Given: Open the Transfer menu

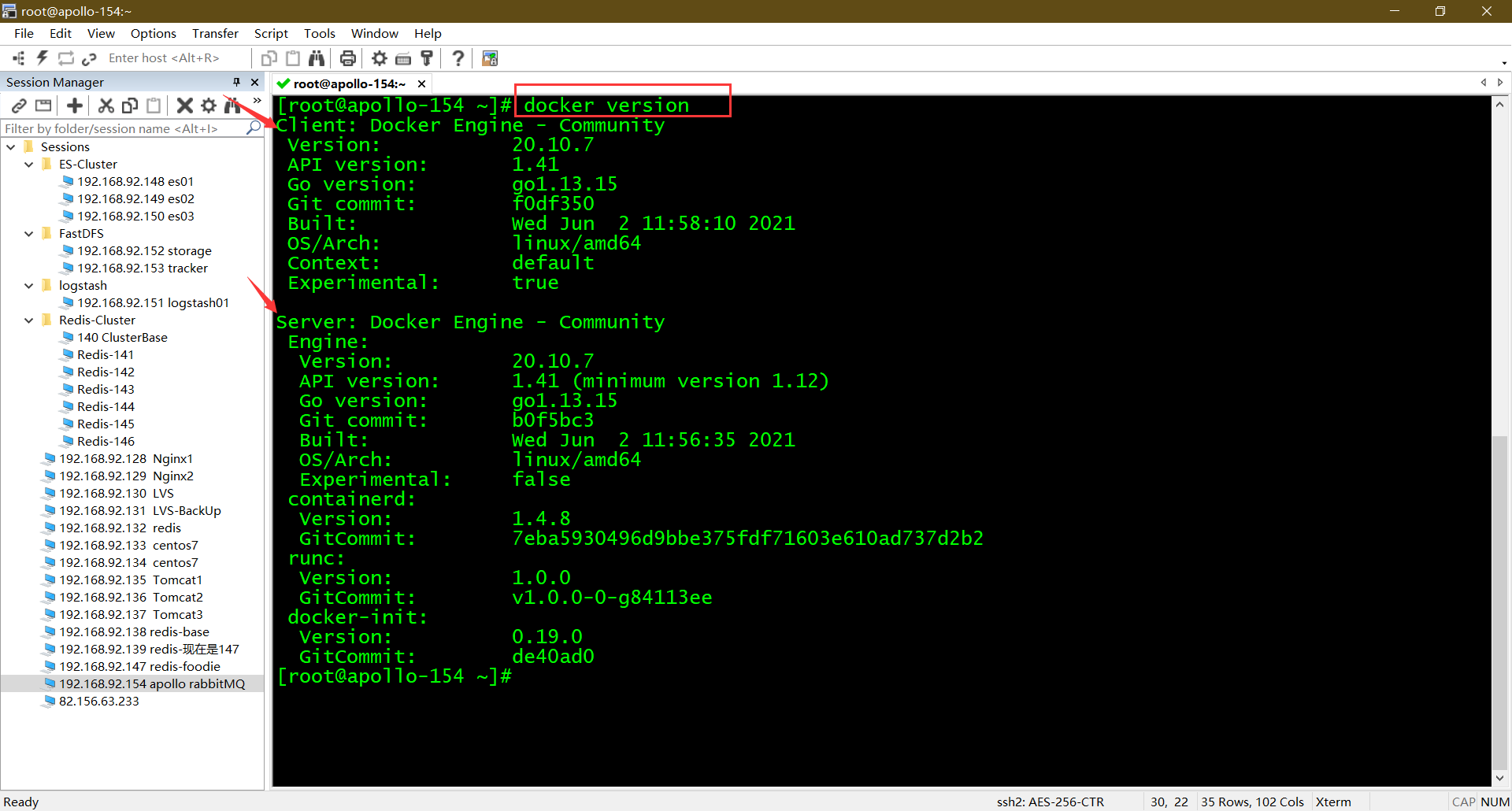Looking at the screenshot, I should 215,33.
